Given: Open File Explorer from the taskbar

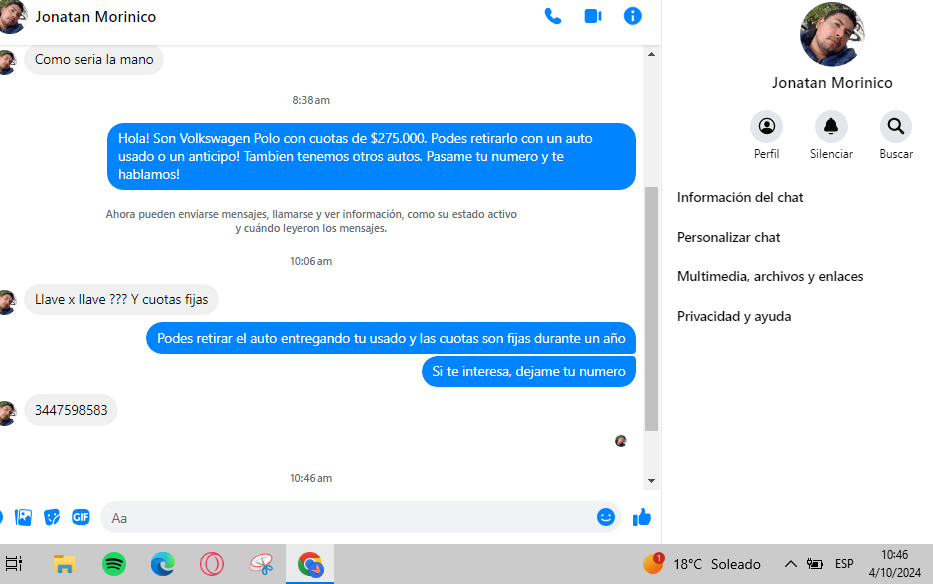Looking at the screenshot, I should pos(64,564).
